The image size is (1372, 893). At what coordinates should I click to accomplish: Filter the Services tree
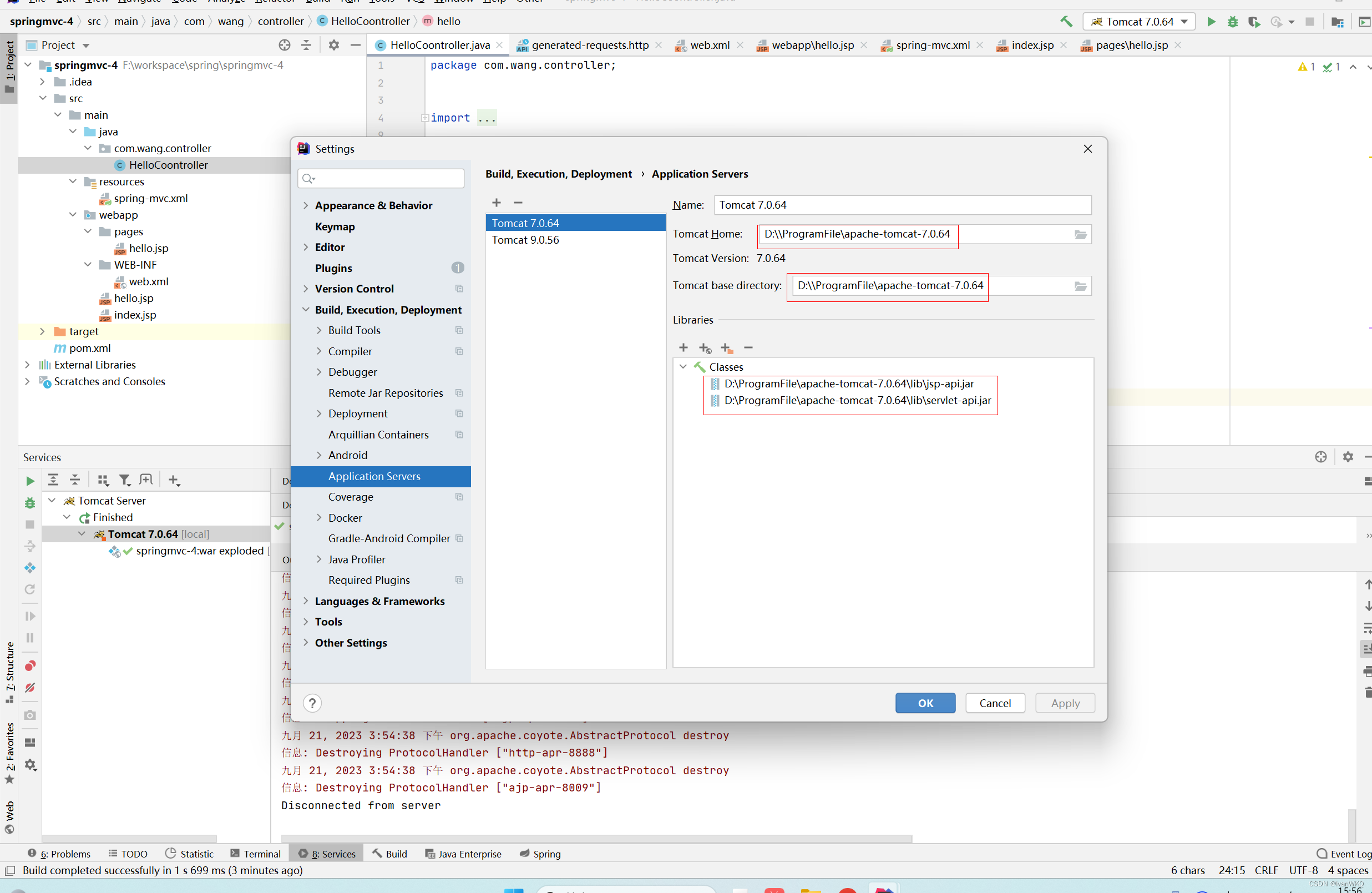tap(124, 480)
